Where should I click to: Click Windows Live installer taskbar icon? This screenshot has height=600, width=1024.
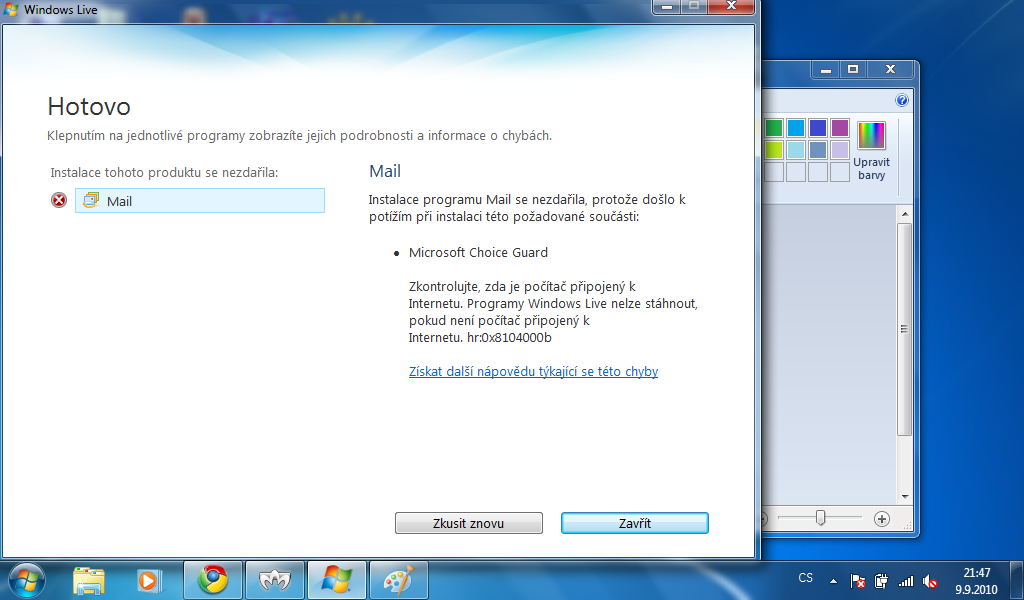click(x=336, y=580)
